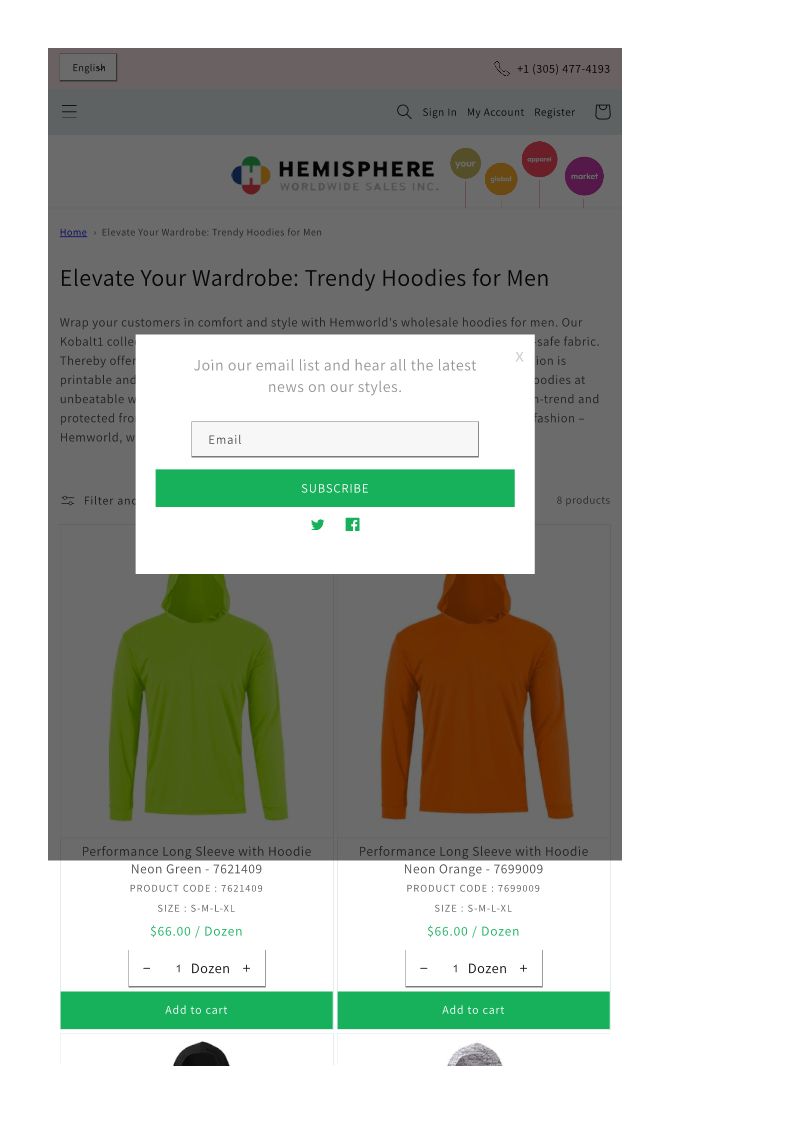The width and height of the screenshot is (793, 1123).
Task: Open the Twitter icon in the popup
Action: pos(317,525)
